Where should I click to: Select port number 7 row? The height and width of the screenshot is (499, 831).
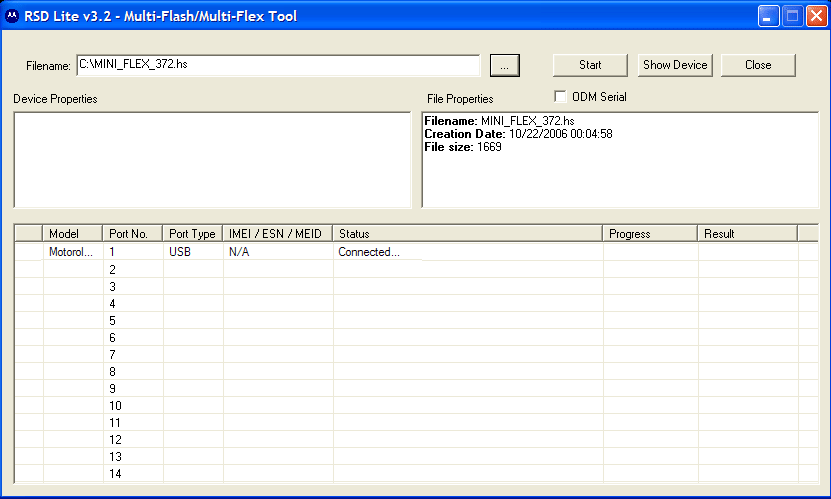tap(416, 354)
